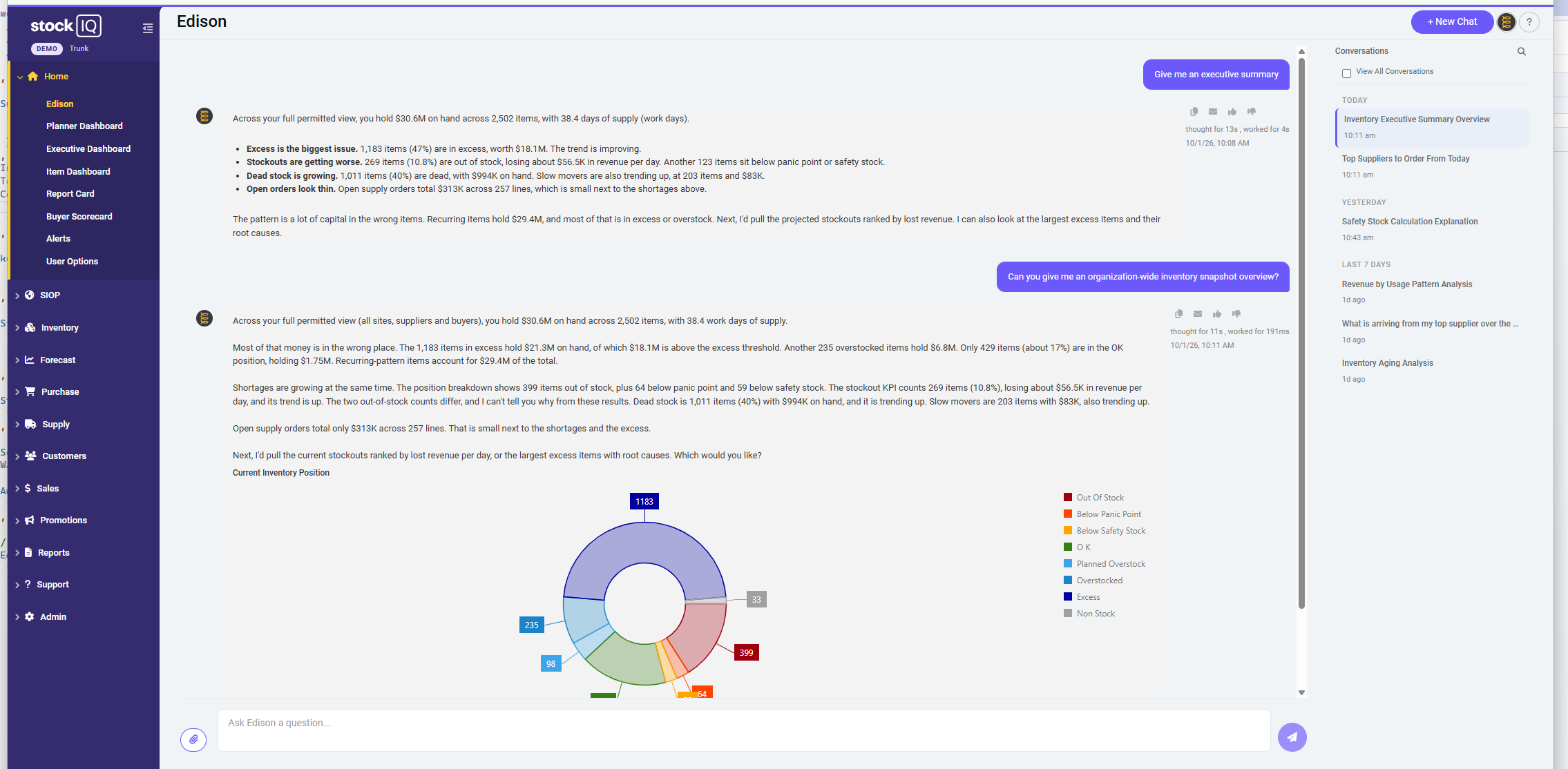Email the inventory snapshot response
Viewport: 1568px width, 769px height.
coord(1198,313)
